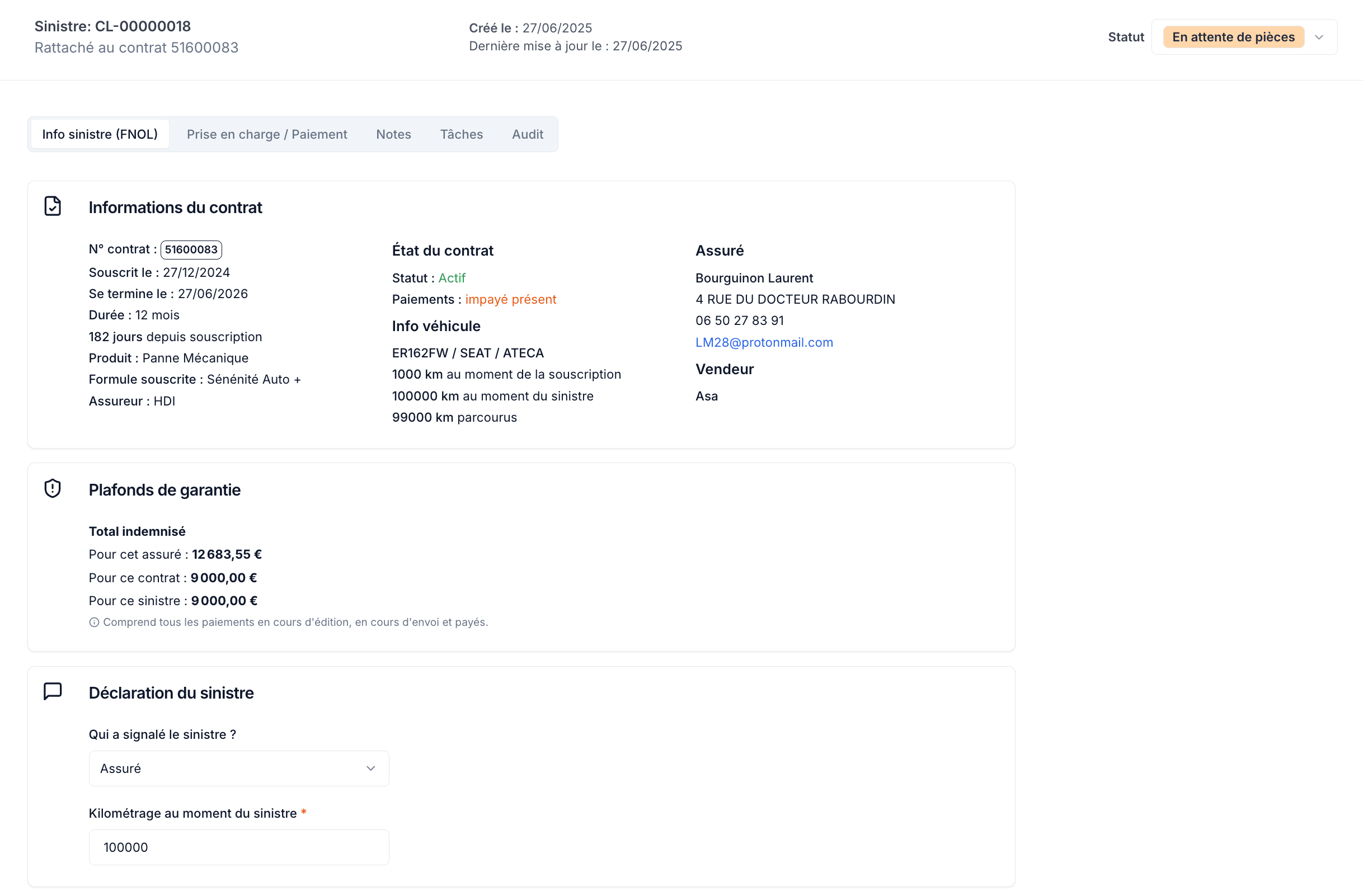Click the Rattaché au contrat 51600083 text
1363x896 pixels.
click(137, 48)
